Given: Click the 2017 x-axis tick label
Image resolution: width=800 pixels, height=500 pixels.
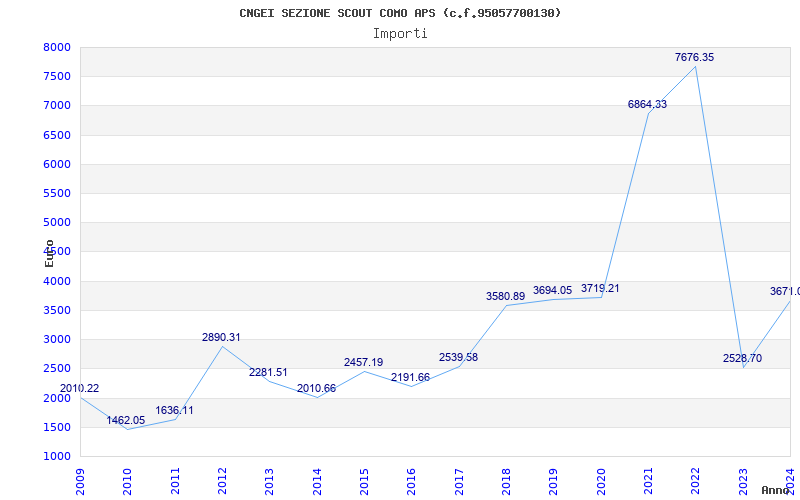Looking at the screenshot, I should [459, 481].
